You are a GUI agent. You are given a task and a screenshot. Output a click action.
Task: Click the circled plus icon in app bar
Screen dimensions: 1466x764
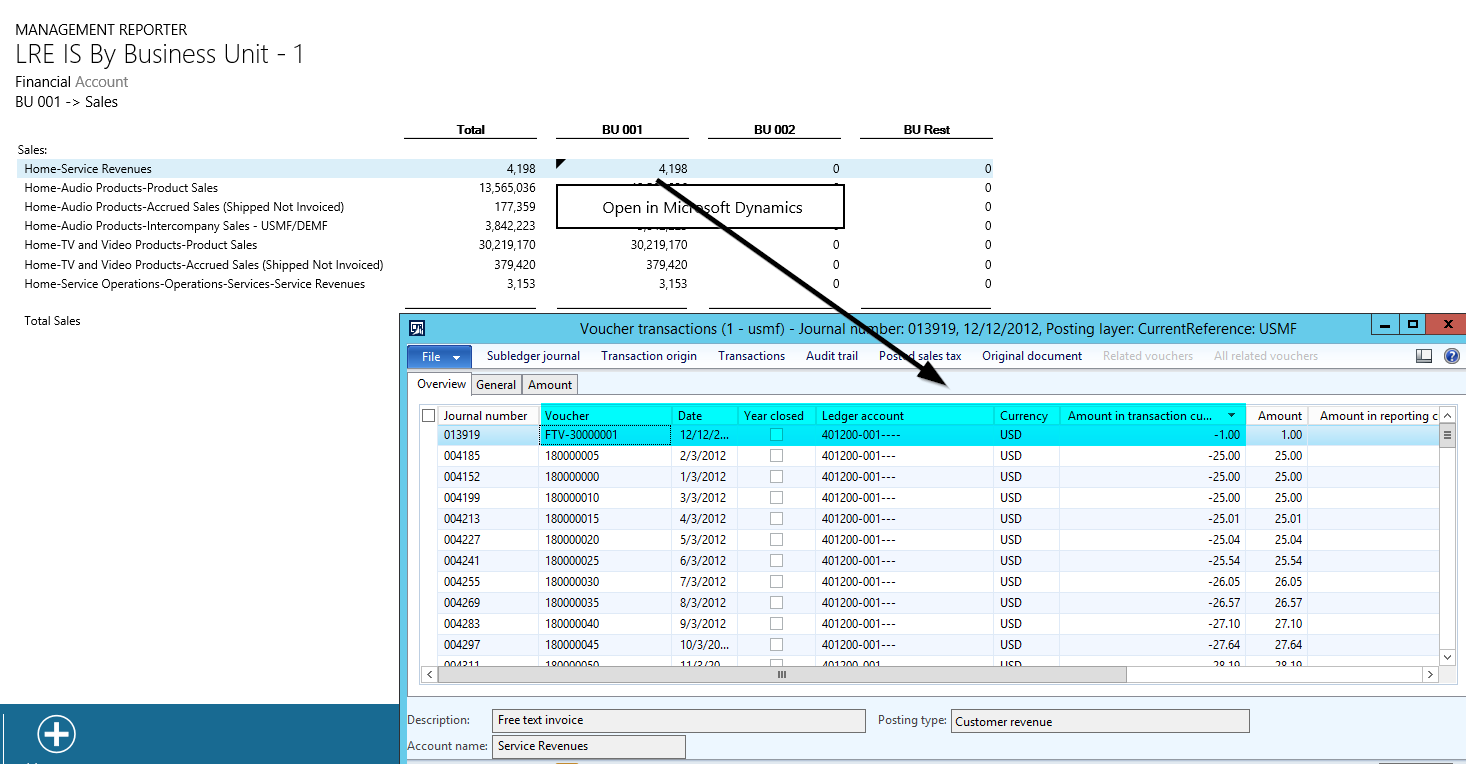pos(56,734)
